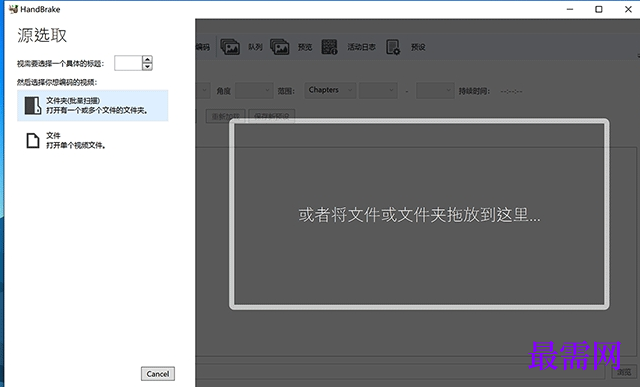
Task: Click the HandBrake logo in the title bar
Action: [13, 9]
